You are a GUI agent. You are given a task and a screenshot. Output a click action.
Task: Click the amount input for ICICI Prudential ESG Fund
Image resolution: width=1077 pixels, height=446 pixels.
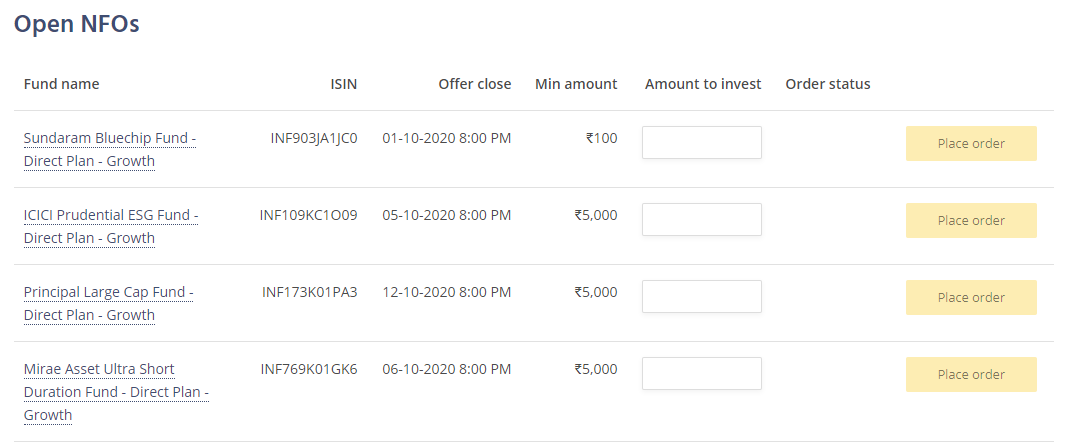click(x=701, y=220)
